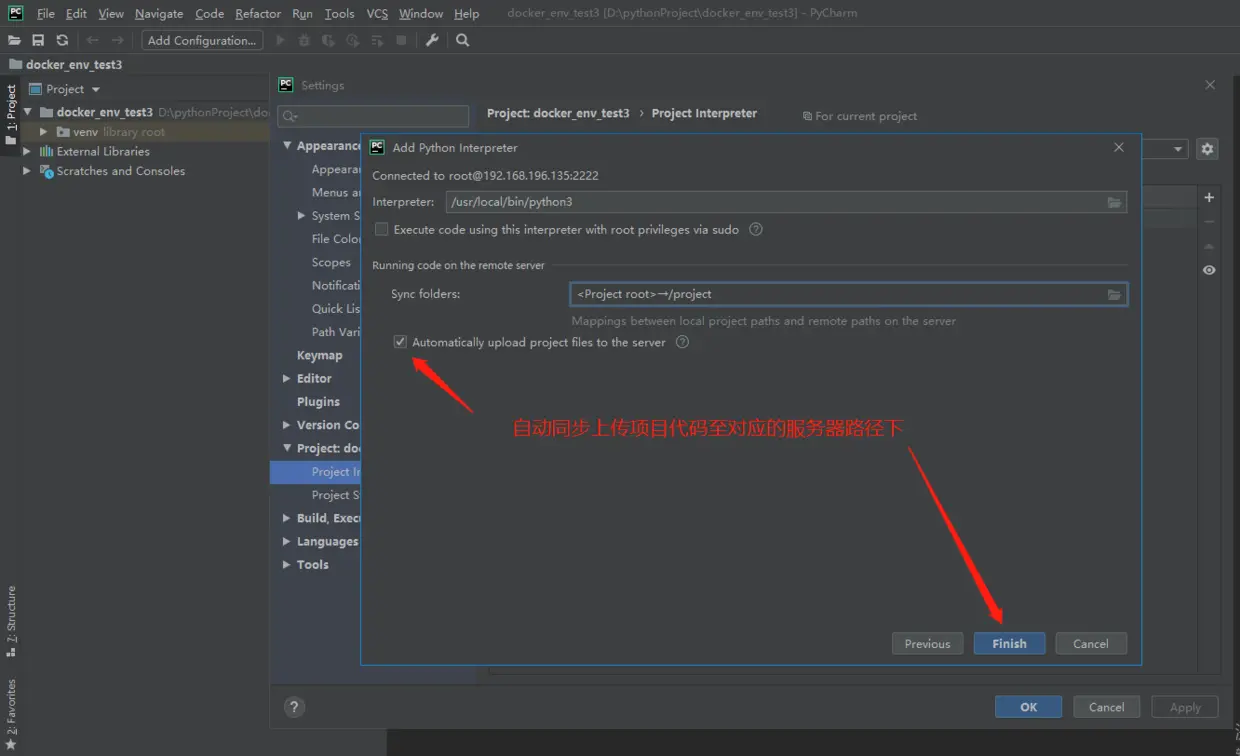Click the help icon next to sudo option

tap(756, 229)
